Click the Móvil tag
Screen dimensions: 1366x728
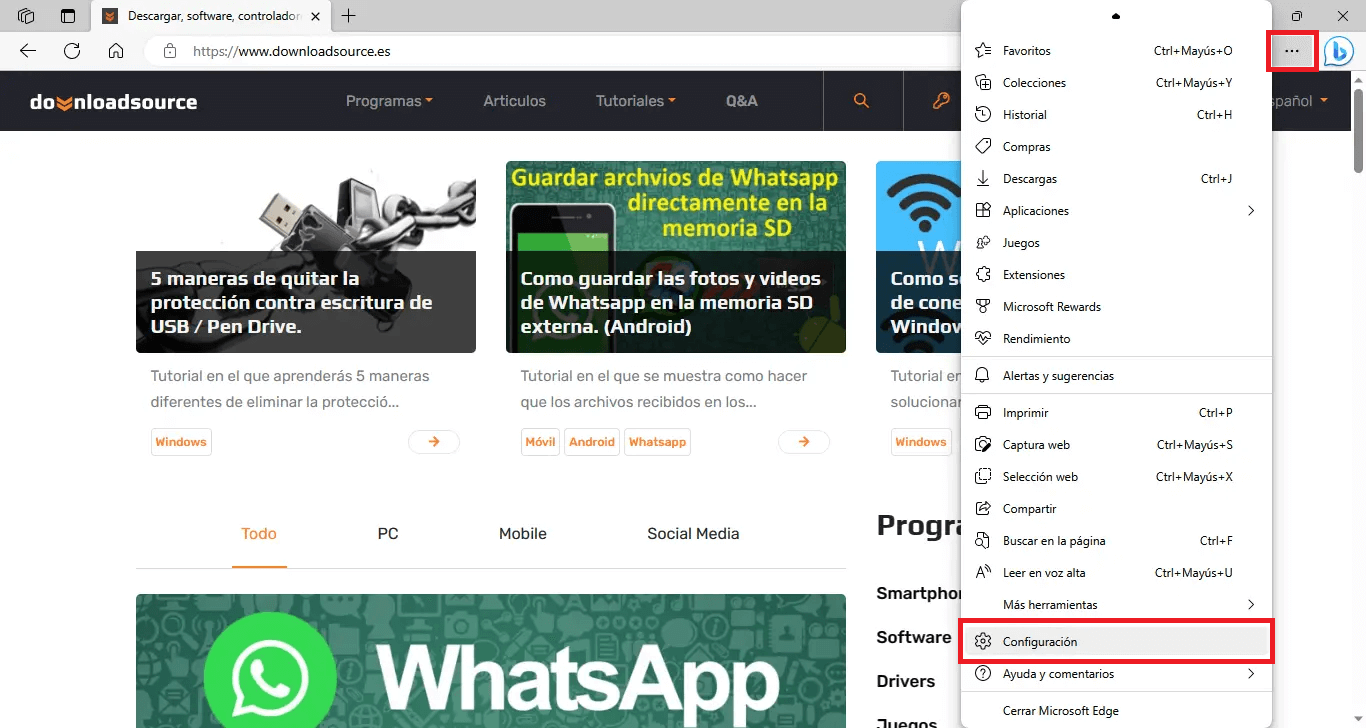(x=540, y=442)
